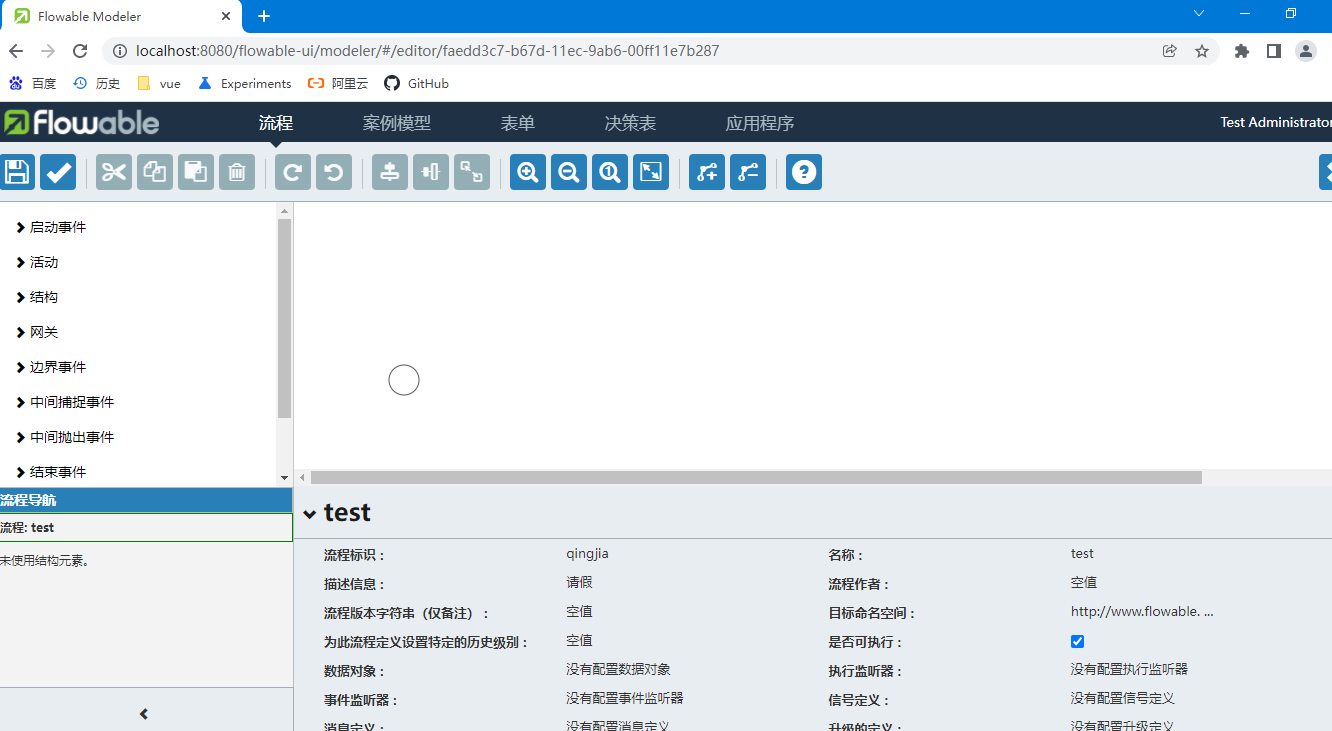The width and height of the screenshot is (1332, 731).
Task: Remove bendpoint using the toolbar icon
Action: pyautogui.click(x=748, y=172)
